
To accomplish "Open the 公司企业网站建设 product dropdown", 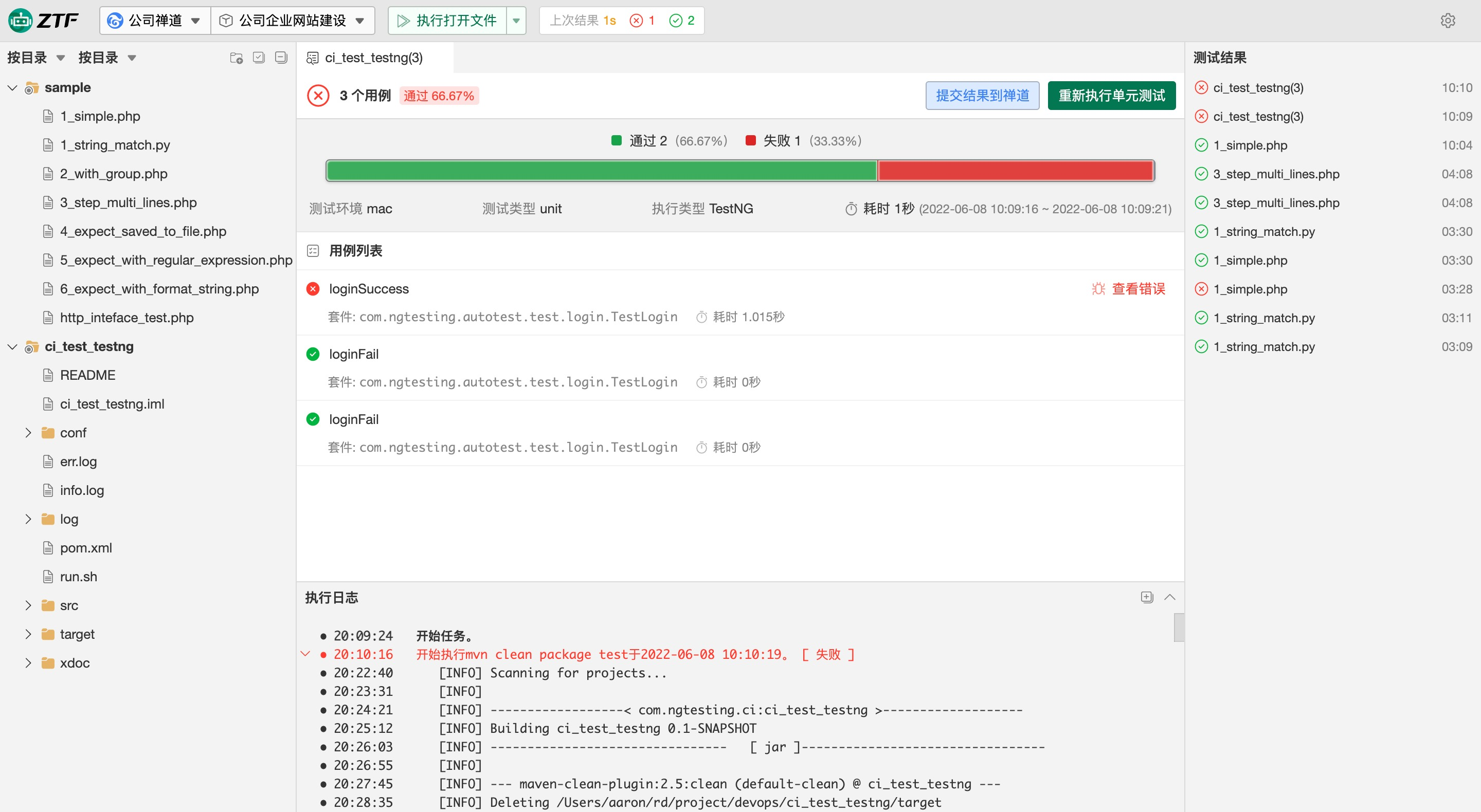I will [x=293, y=21].
